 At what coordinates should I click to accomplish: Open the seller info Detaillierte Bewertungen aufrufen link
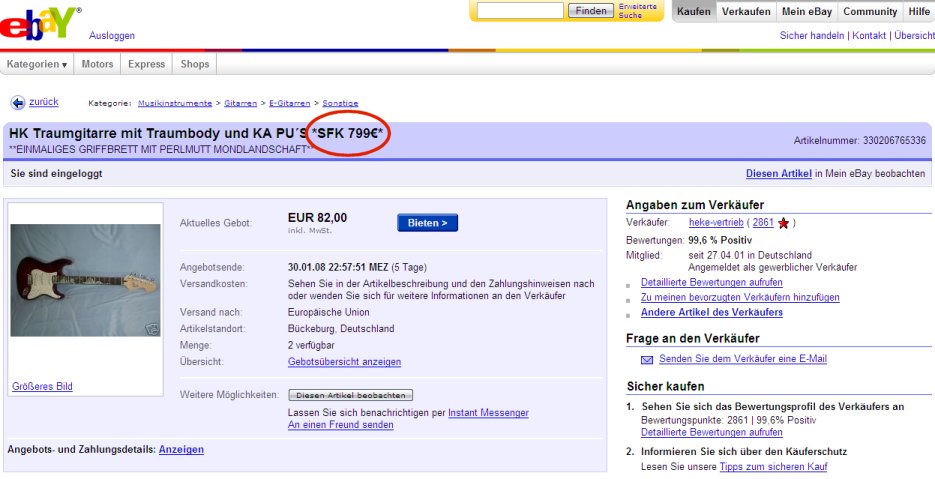point(711,282)
